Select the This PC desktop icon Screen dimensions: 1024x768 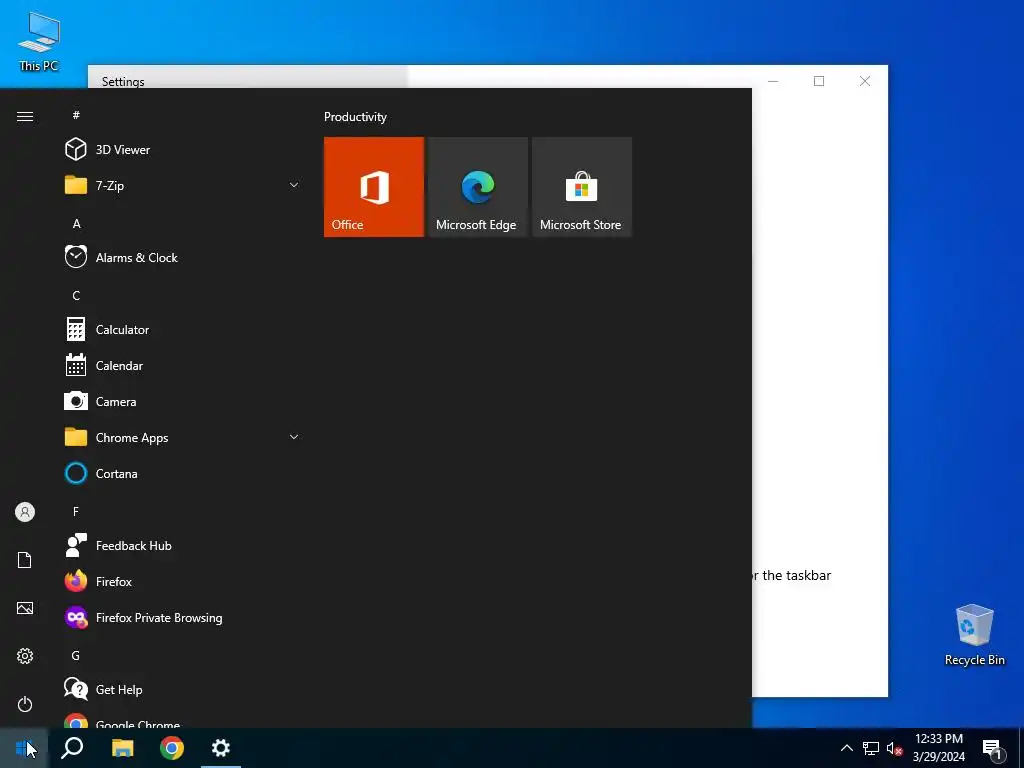[x=39, y=41]
